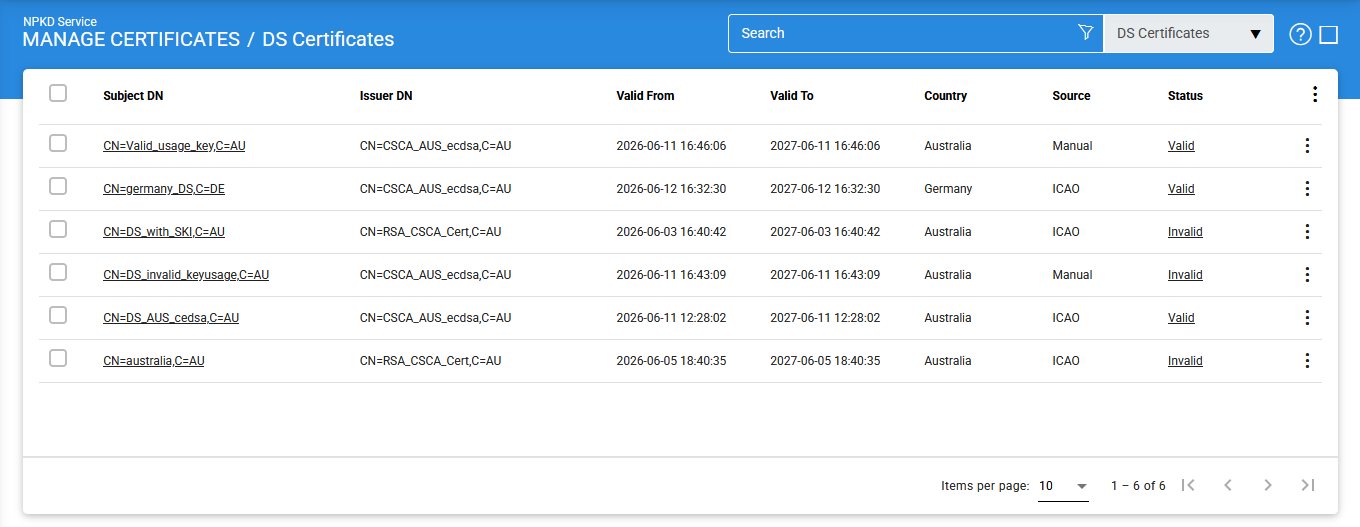Image resolution: width=1360 pixels, height=527 pixels.
Task: Click Invalid status of DS_invalid_keyusage row
Action: pyautogui.click(x=1185, y=275)
